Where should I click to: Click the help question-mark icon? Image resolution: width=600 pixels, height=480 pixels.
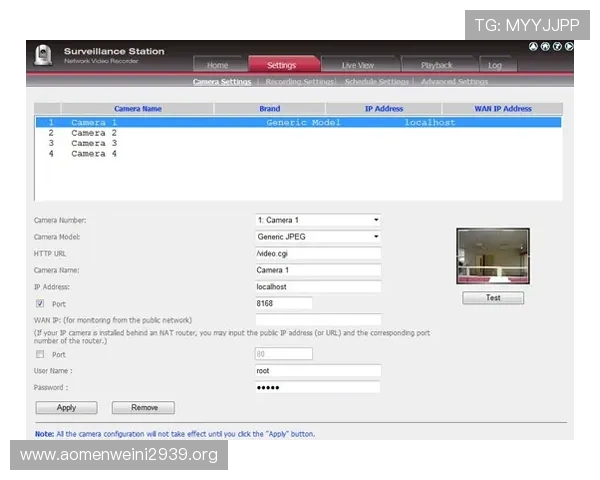pyautogui.click(x=557, y=46)
